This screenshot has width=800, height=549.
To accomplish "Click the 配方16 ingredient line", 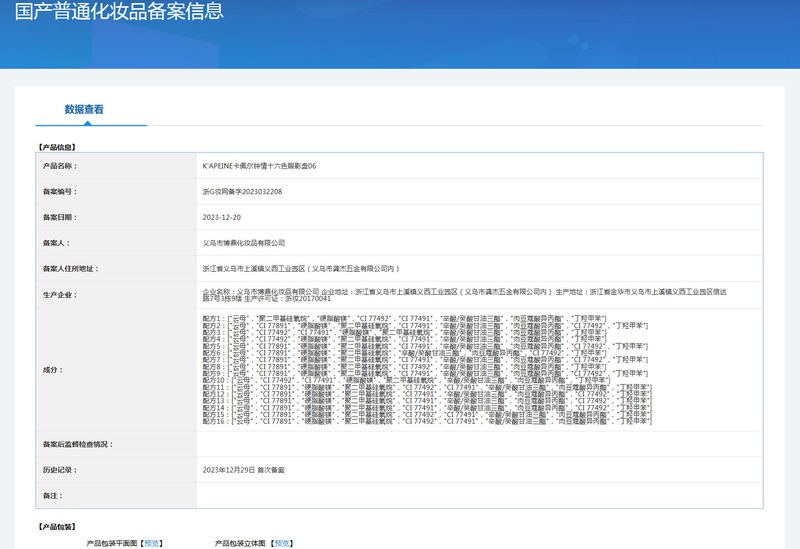I will (427, 421).
